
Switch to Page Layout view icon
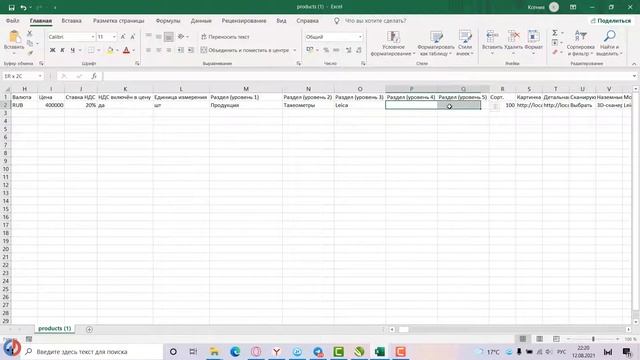click(x=539, y=339)
